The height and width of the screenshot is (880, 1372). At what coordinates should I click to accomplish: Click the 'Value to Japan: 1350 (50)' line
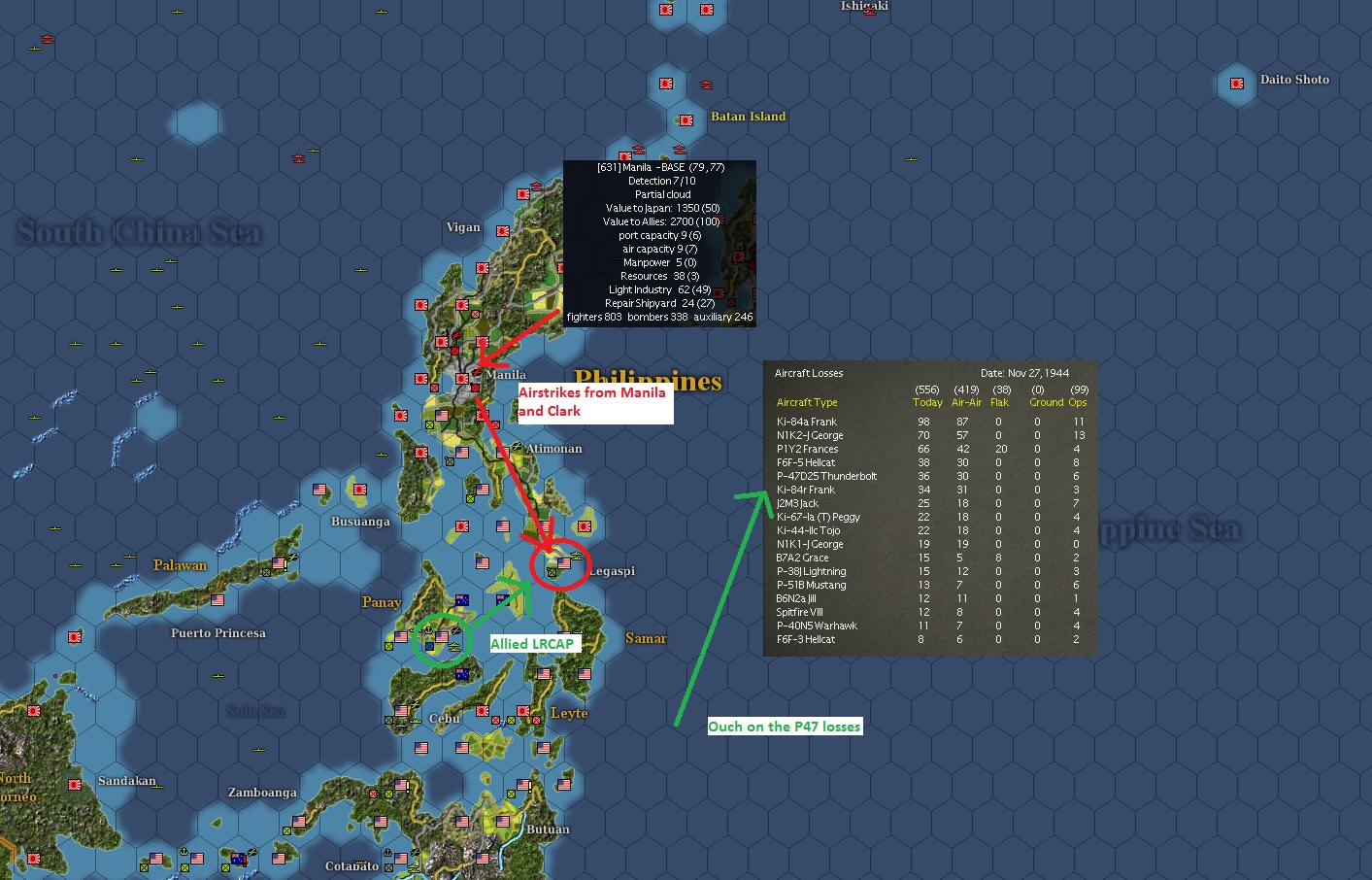point(661,208)
